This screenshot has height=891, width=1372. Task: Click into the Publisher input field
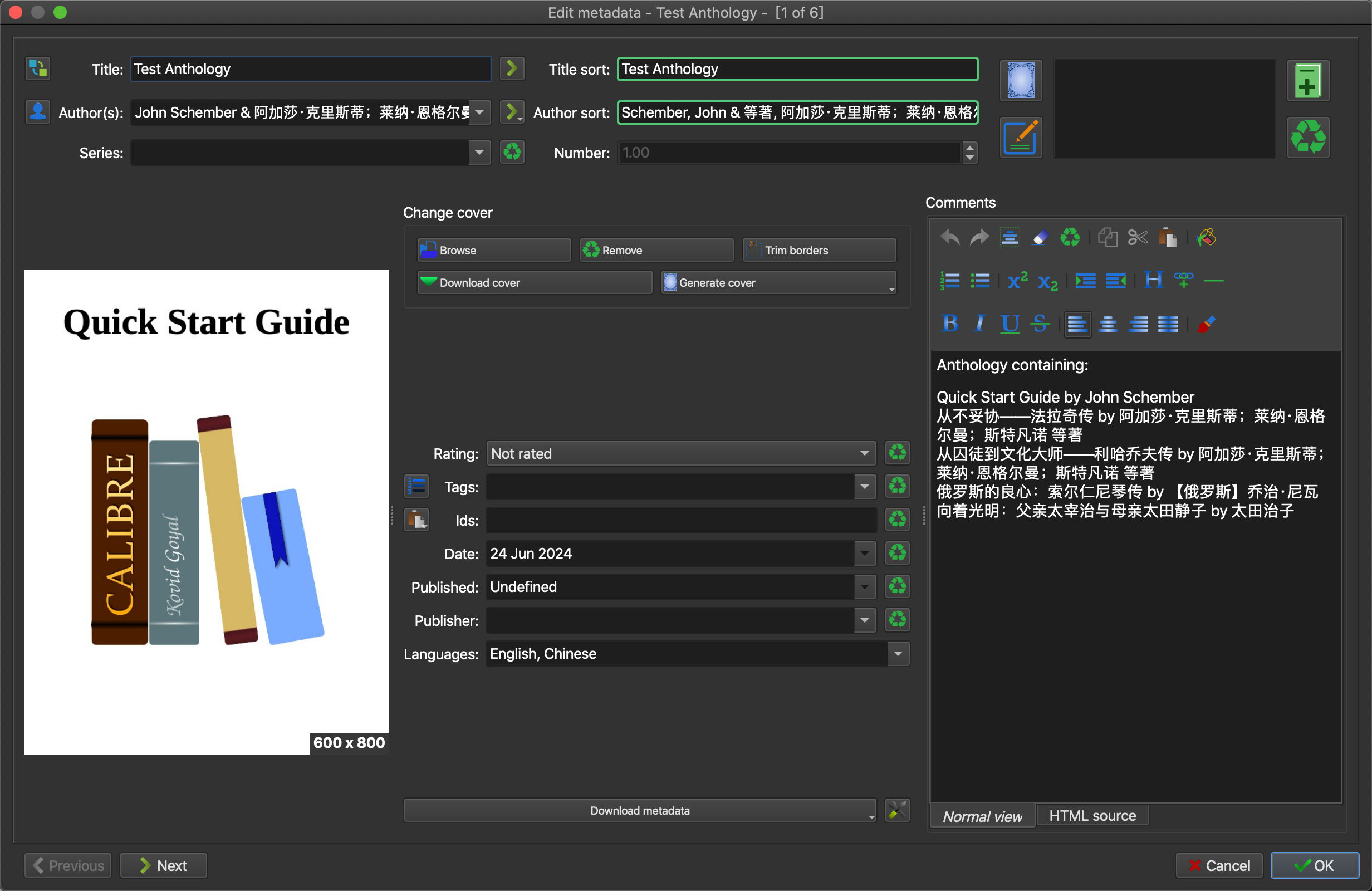[669, 620]
